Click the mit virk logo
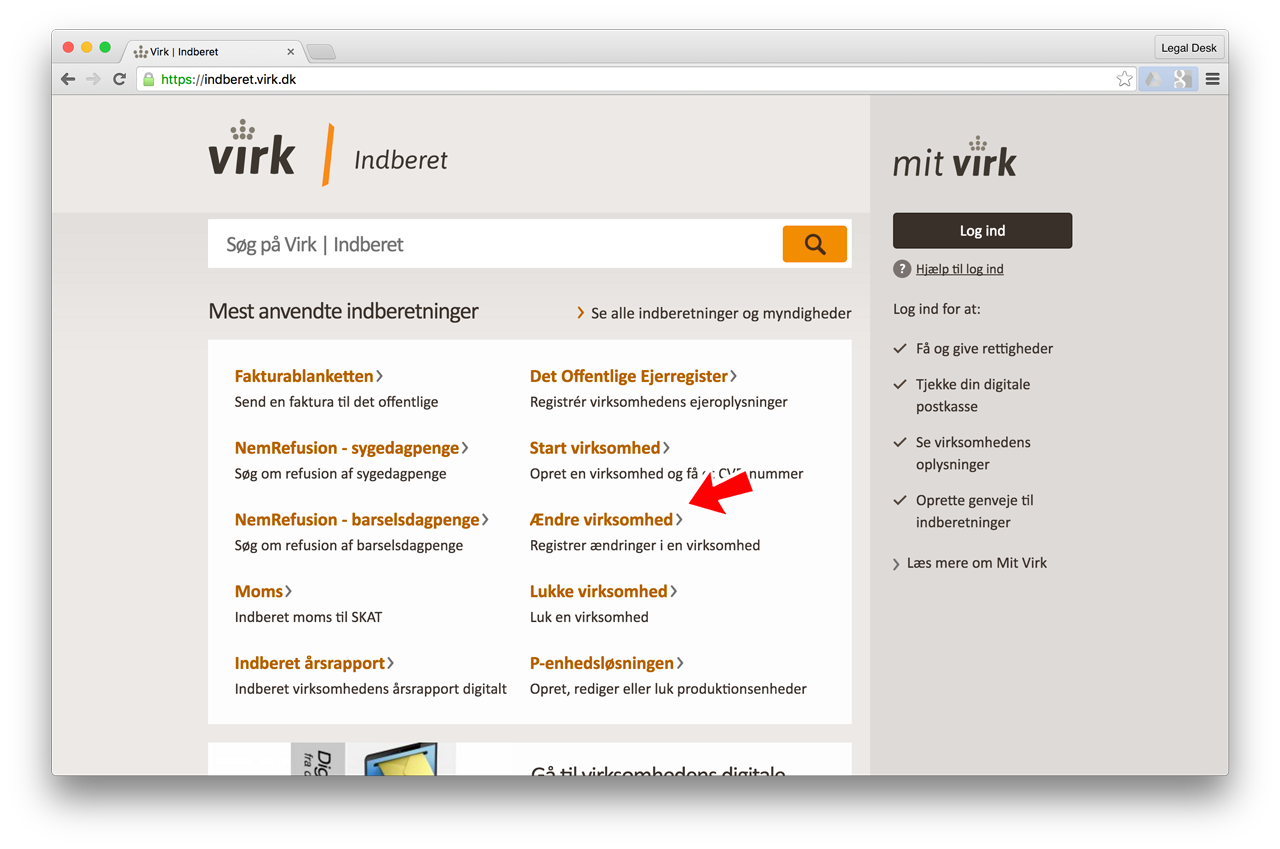 click(x=955, y=158)
